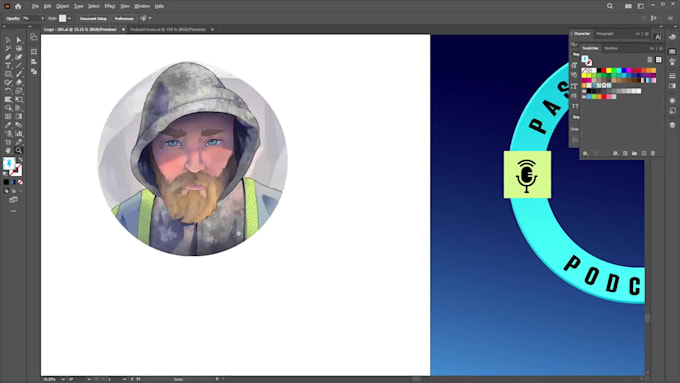Select the Scale tool
This screenshot has height=383, width=680.
pos(19,91)
